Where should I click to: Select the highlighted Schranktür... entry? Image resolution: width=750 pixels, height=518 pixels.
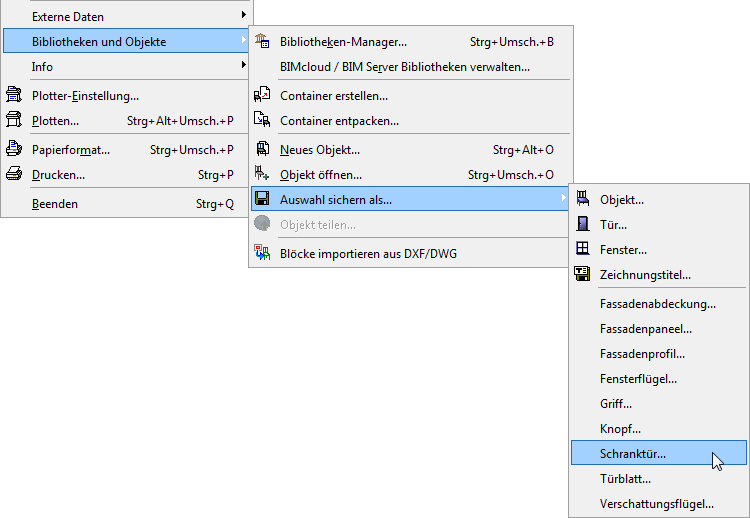(659, 453)
